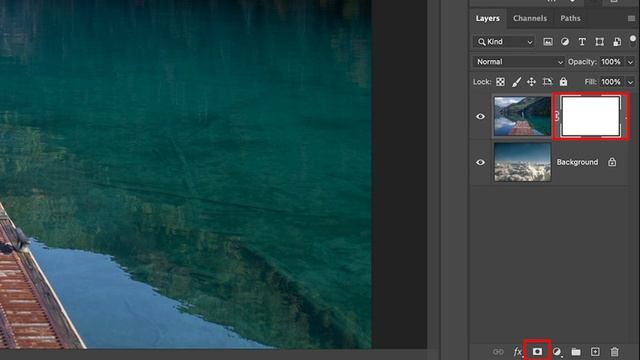
Task: Click the Fill label
Action: (x=591, y=82)
